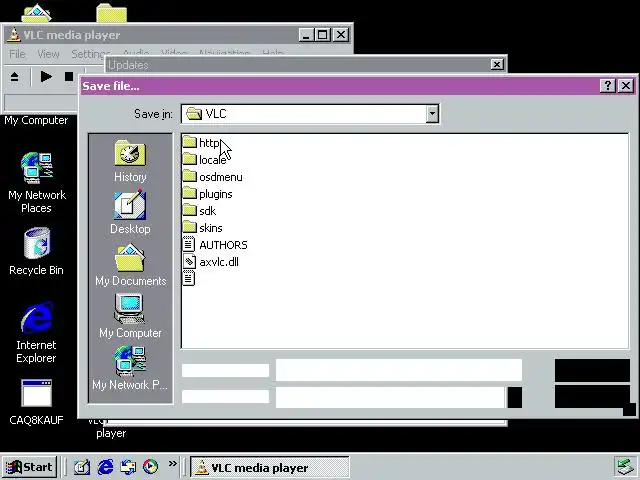640x480 pixels.
Task: Select Recycle Bin desktop icon
Action: [x=36, y=251]
